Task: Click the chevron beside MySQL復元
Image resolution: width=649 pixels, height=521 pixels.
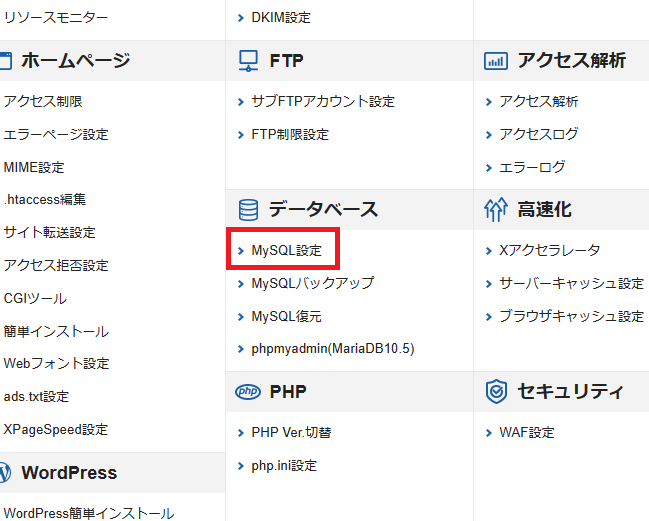Action: tap(241, 317)
